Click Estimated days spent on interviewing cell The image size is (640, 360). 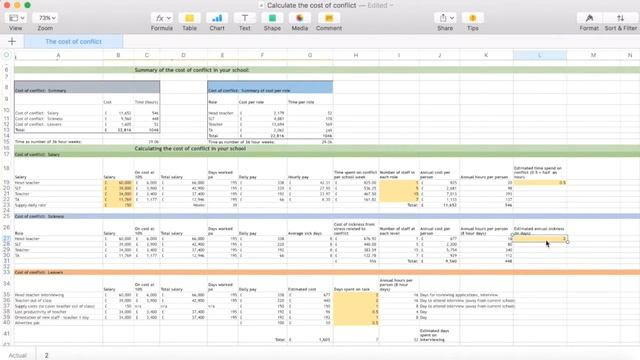pos(440,335)
